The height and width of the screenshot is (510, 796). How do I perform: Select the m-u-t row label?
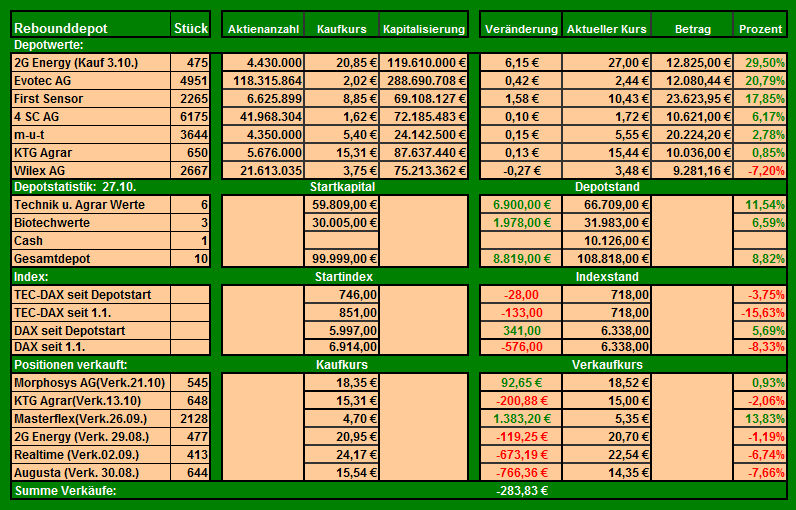tap(90, 134)
